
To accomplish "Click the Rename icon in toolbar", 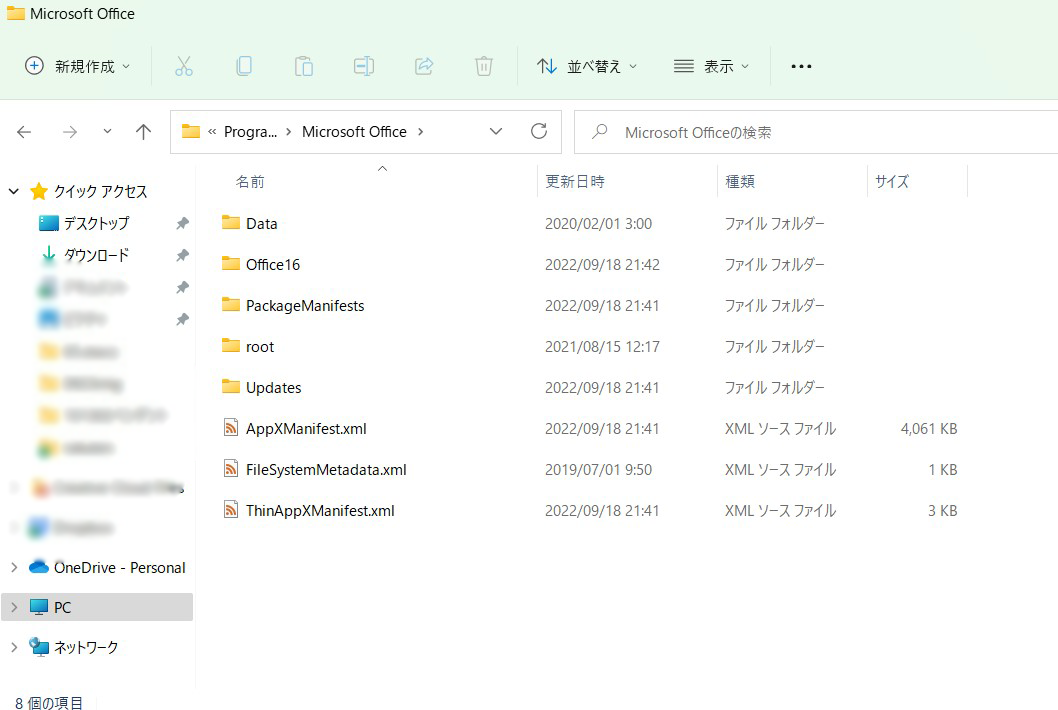I will pos(364,66).
